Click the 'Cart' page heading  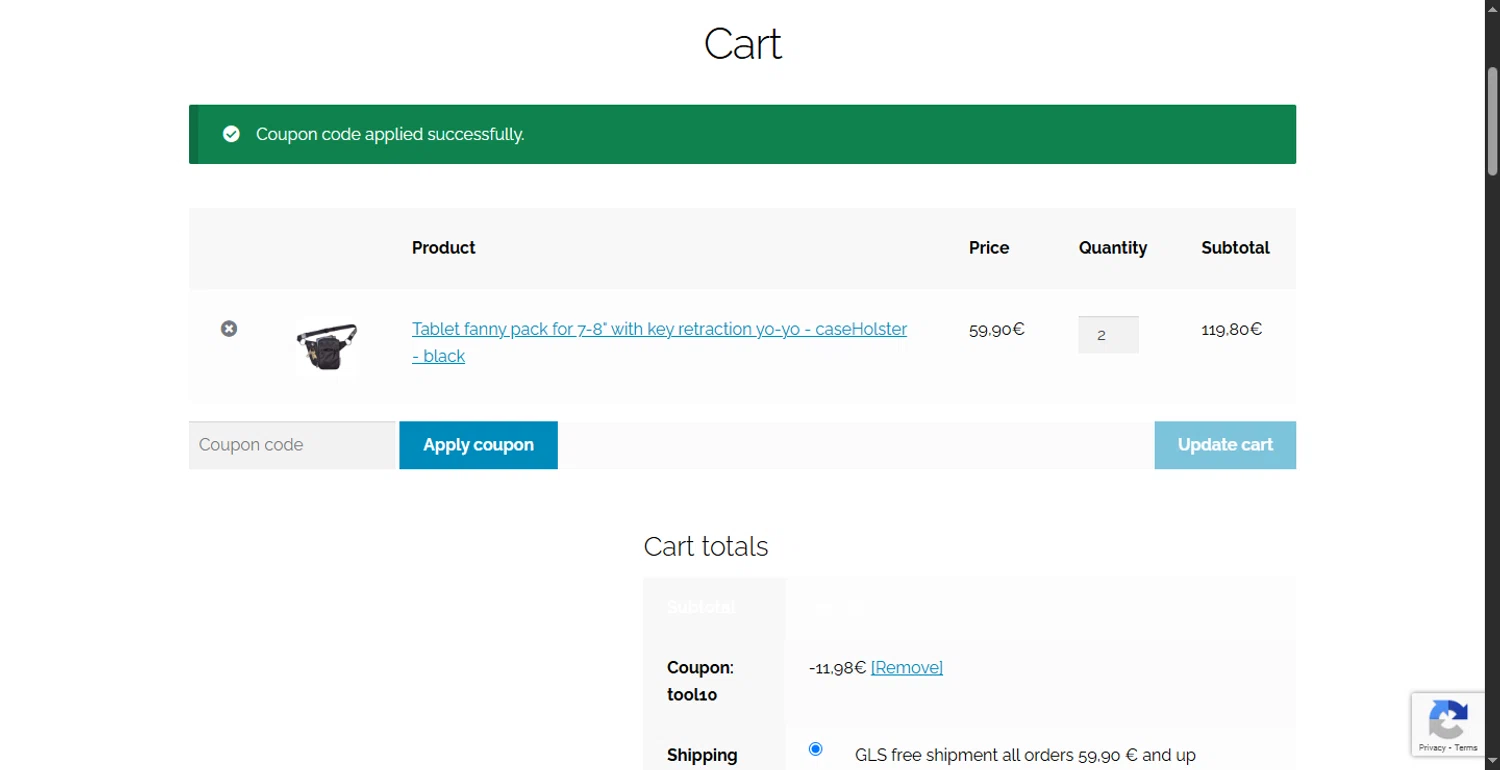tap(742, 44)
